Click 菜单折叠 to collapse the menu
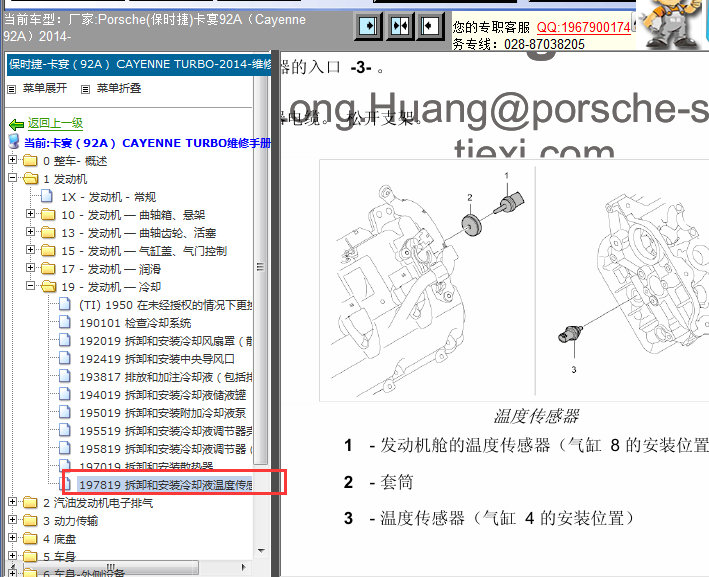 pyautogui.click(x=119, y=88)
